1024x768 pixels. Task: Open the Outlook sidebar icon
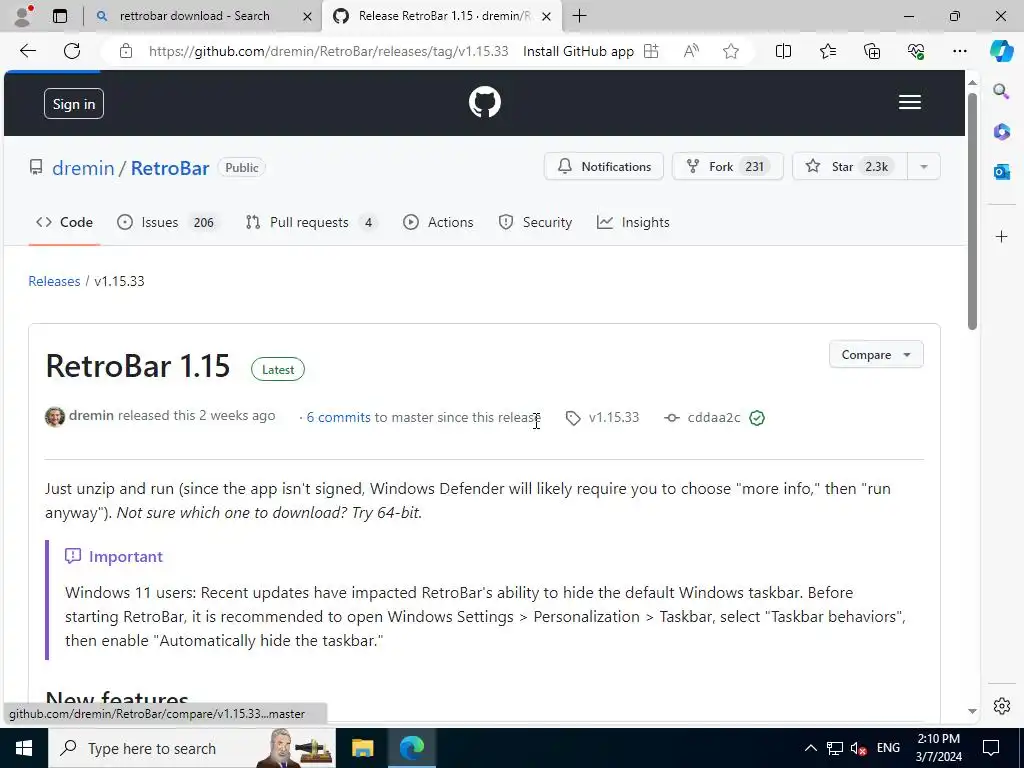point(1001,172)
